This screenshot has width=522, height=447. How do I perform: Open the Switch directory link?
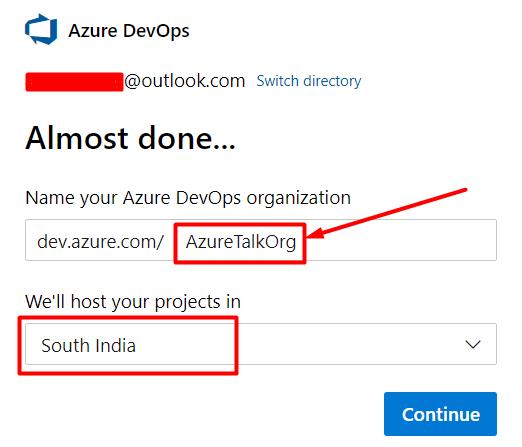click(309, 81)
